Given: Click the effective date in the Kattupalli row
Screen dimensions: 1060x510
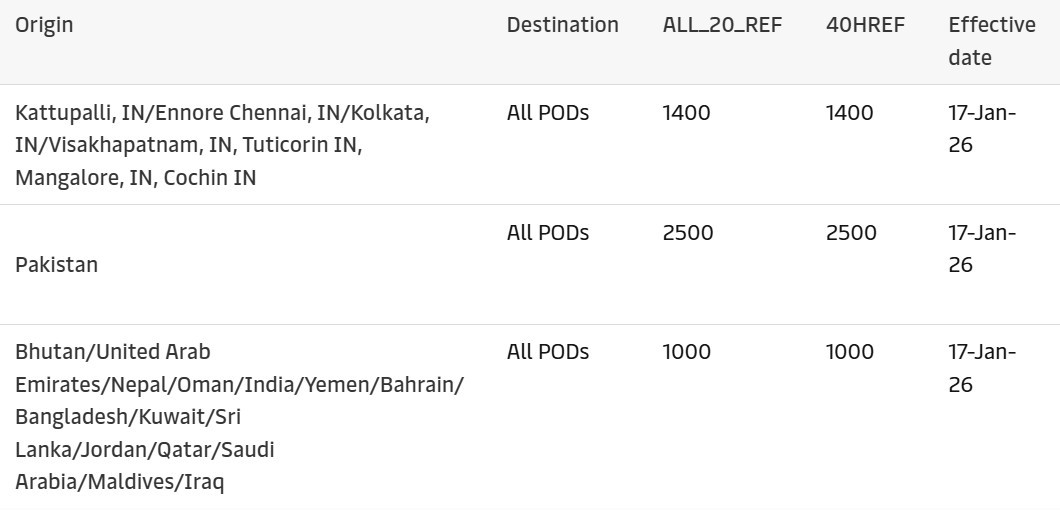Looking at the screenshot, I should pos(981,129).
